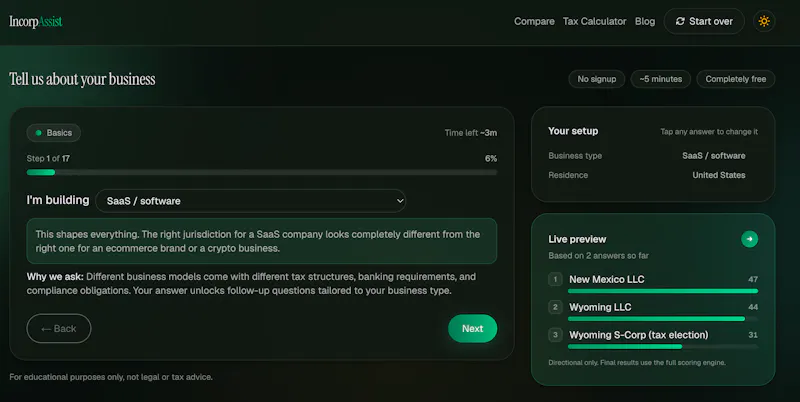Click the 'Live preview' heading
The height and width of the screenshot is (402, 800).
pyautogui.click(x=577, y=239)
